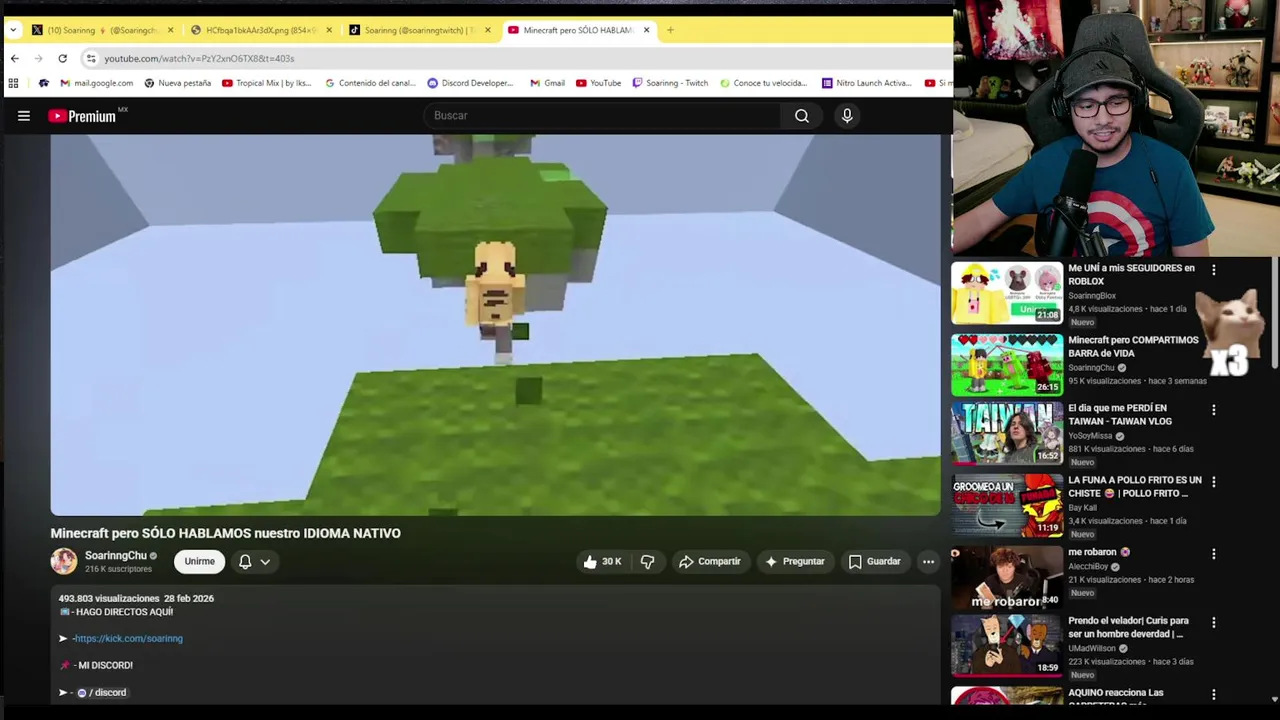Open the kick.com/soarinng link
This screenshot has height=720, width=1280.
pyautogui.click(x=128, y=638)
